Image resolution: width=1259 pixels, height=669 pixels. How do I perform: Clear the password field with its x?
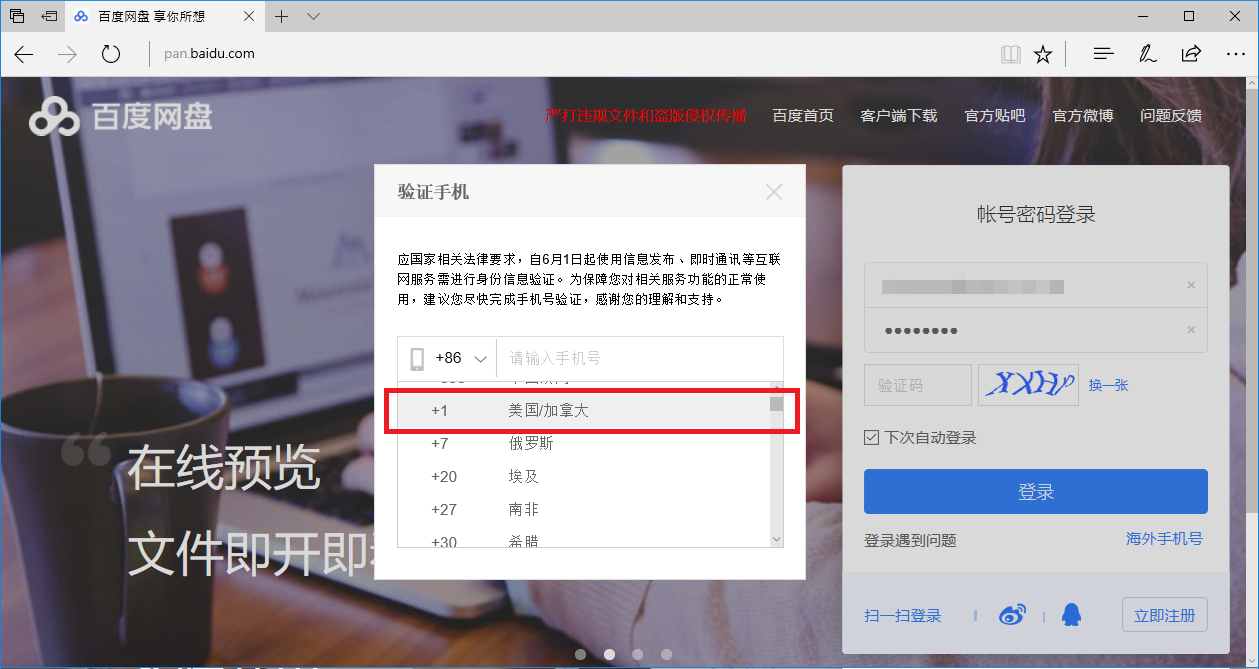(1191, 330)
